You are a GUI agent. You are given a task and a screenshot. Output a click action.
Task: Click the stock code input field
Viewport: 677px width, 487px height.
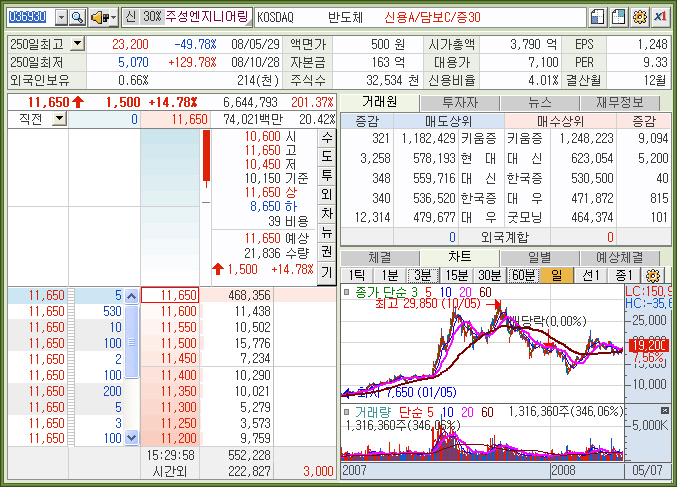29,17
